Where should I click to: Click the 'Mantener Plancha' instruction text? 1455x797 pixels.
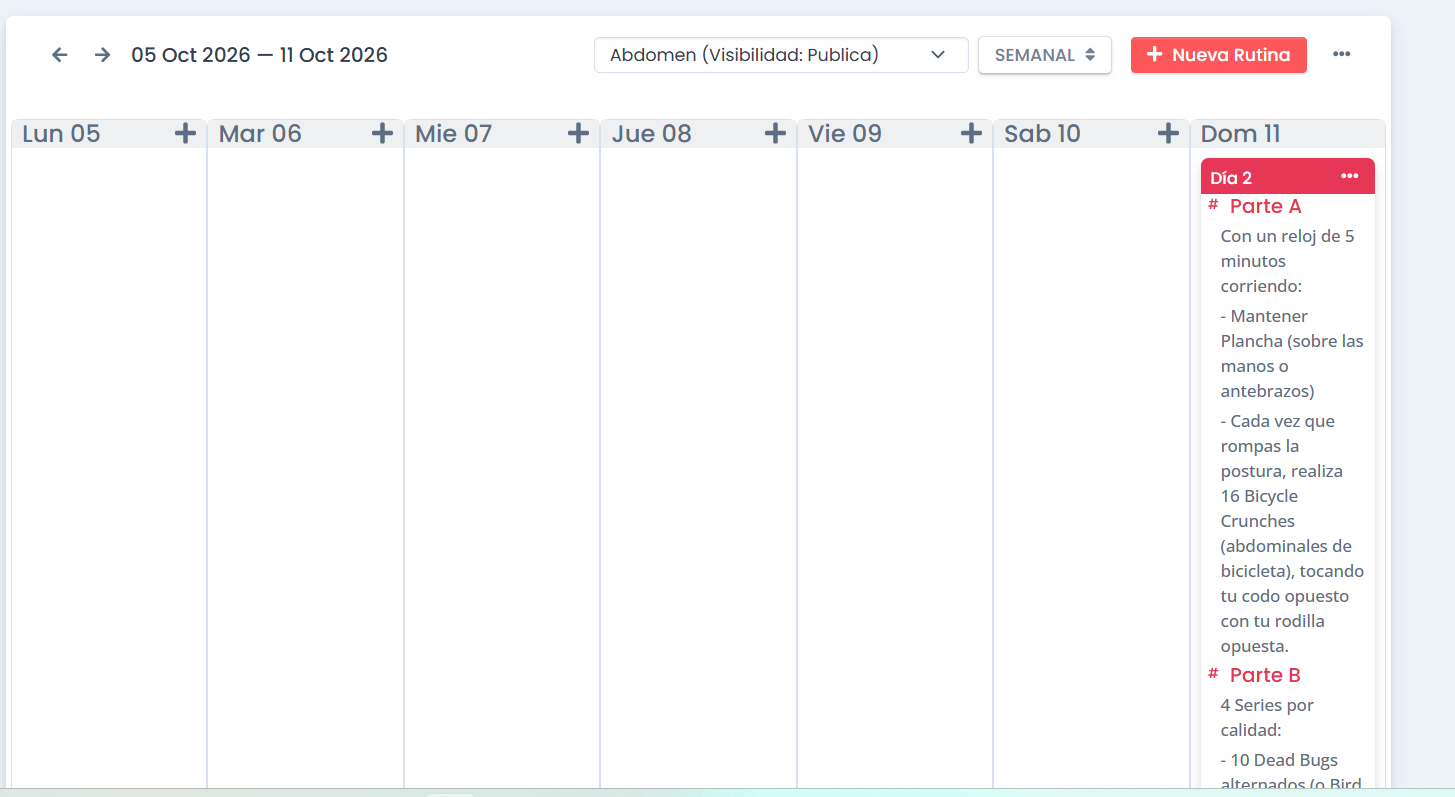click(1292, 353)
